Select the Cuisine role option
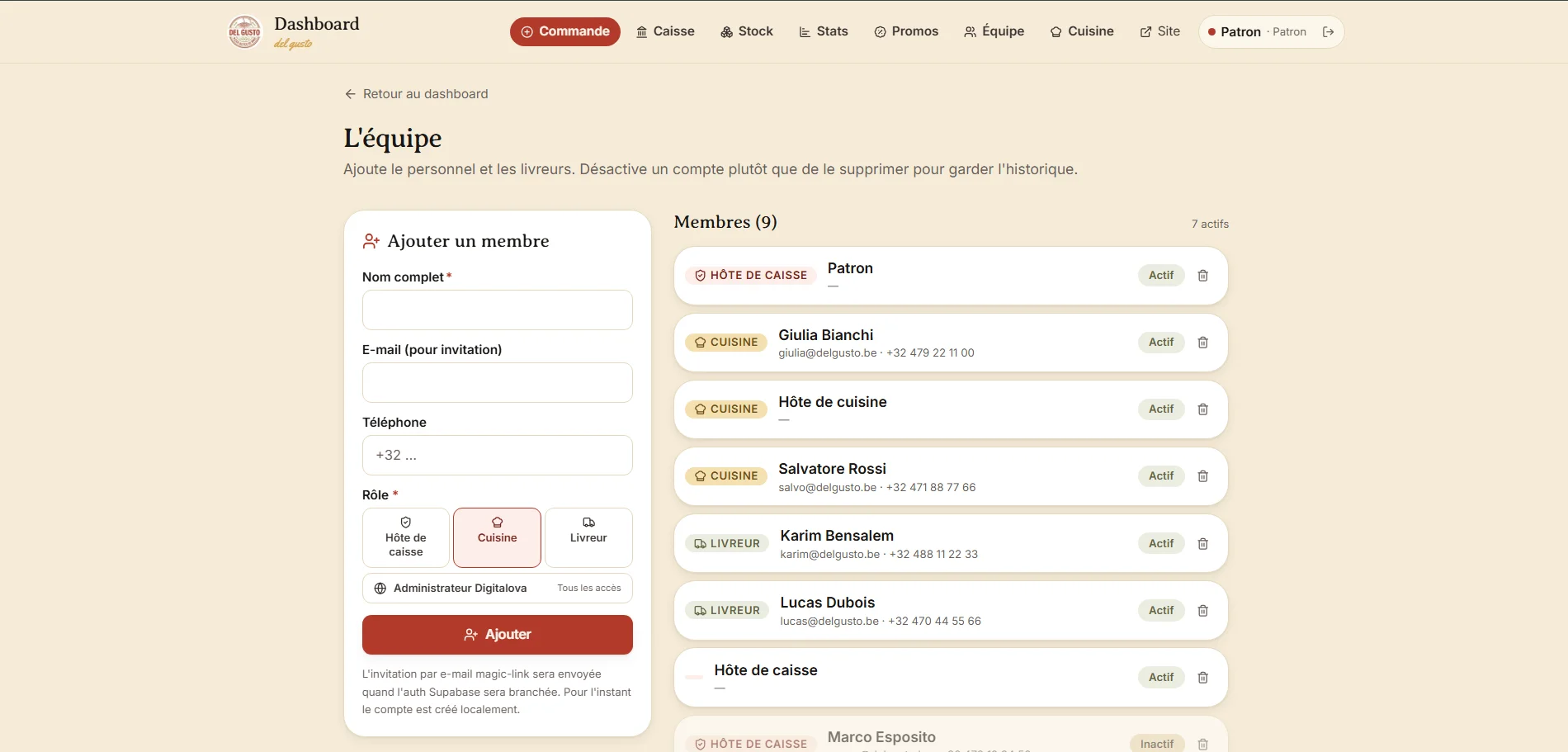The width and height of the screenshot is (1568, 752). [497, 537]
